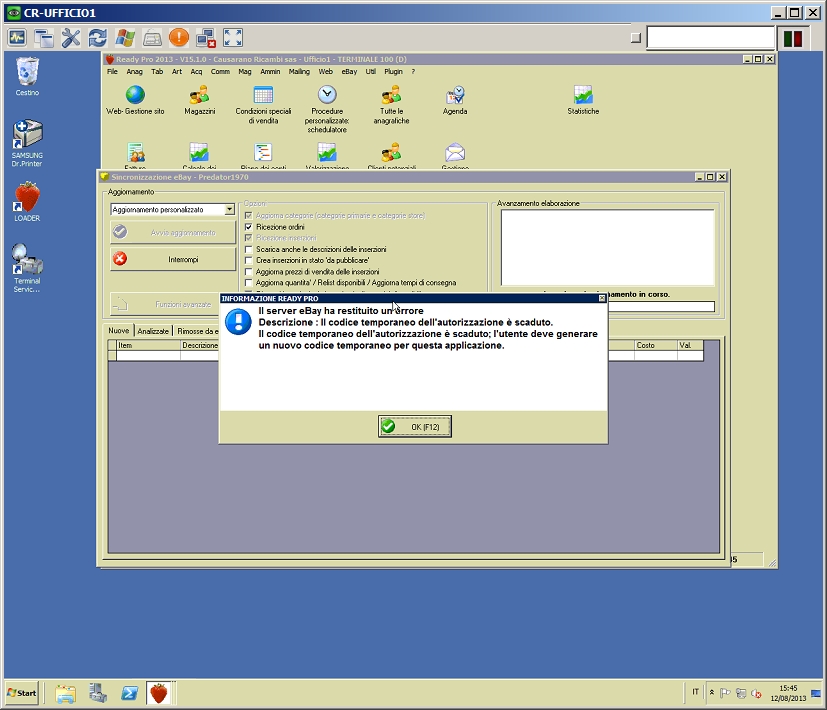Enable Aggiorna prezzi di vendita delle inserzioni

click(x=248, y=272)
